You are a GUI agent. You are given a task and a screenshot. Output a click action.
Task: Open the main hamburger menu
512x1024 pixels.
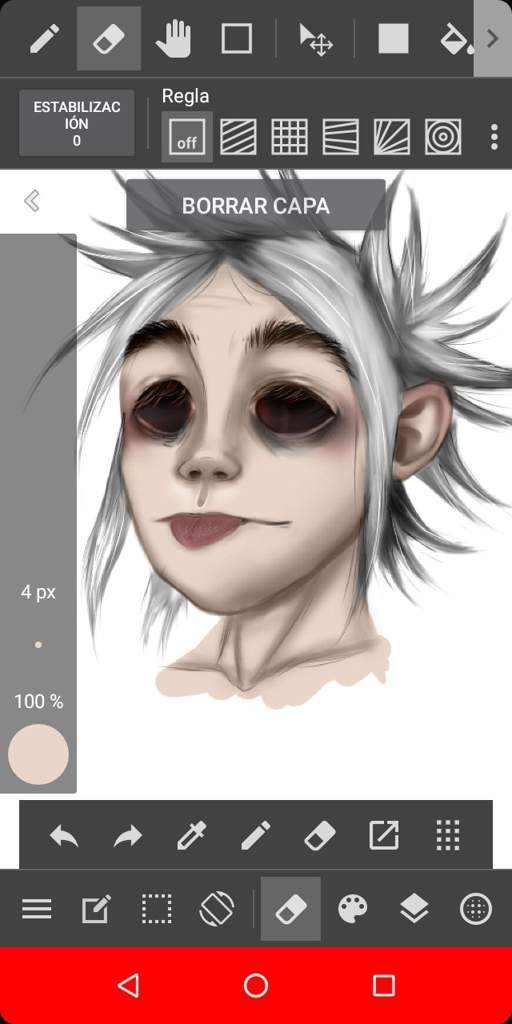point(37,908)
